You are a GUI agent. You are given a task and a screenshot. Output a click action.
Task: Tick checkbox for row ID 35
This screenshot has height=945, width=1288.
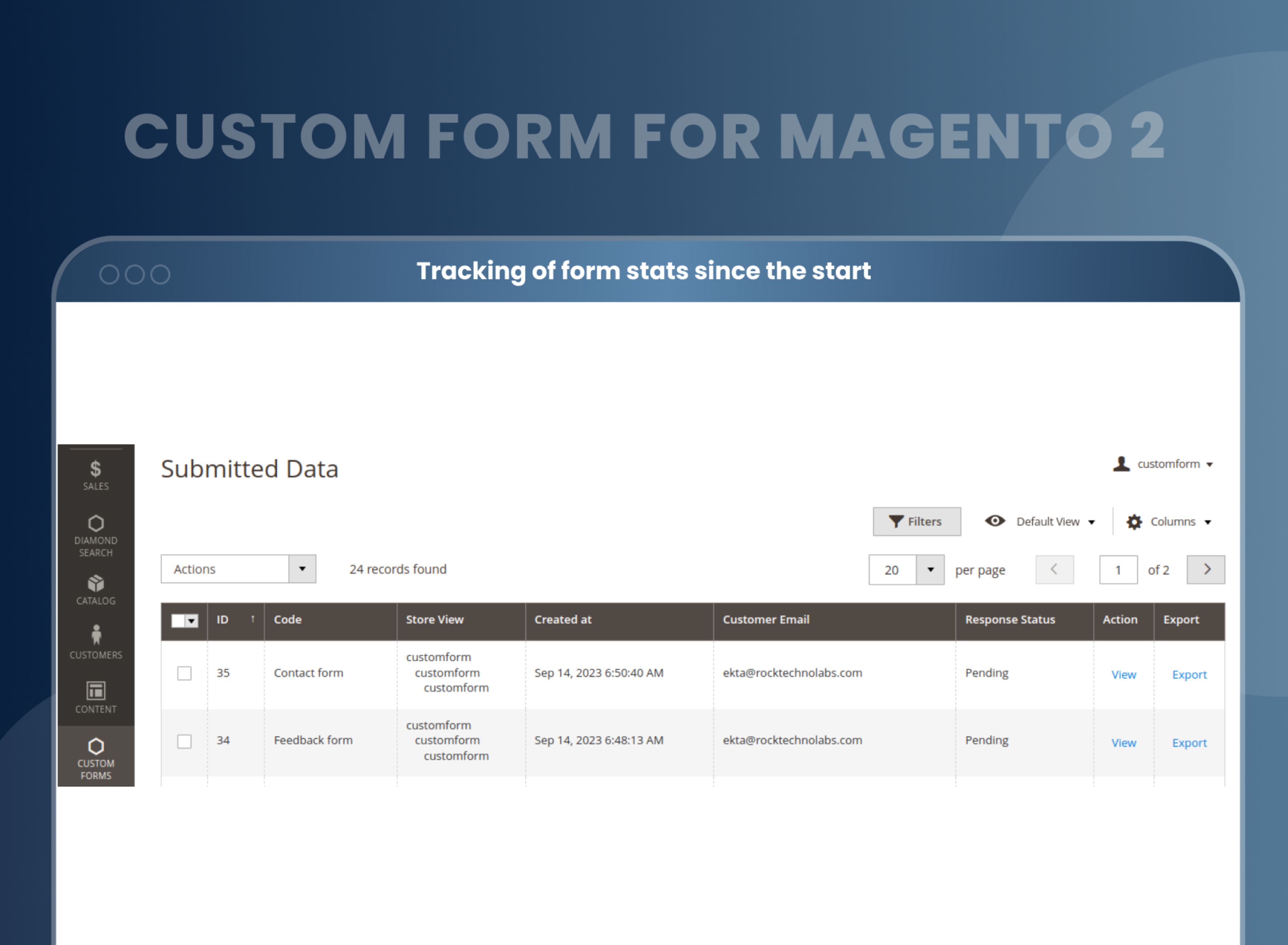(184, 673)
